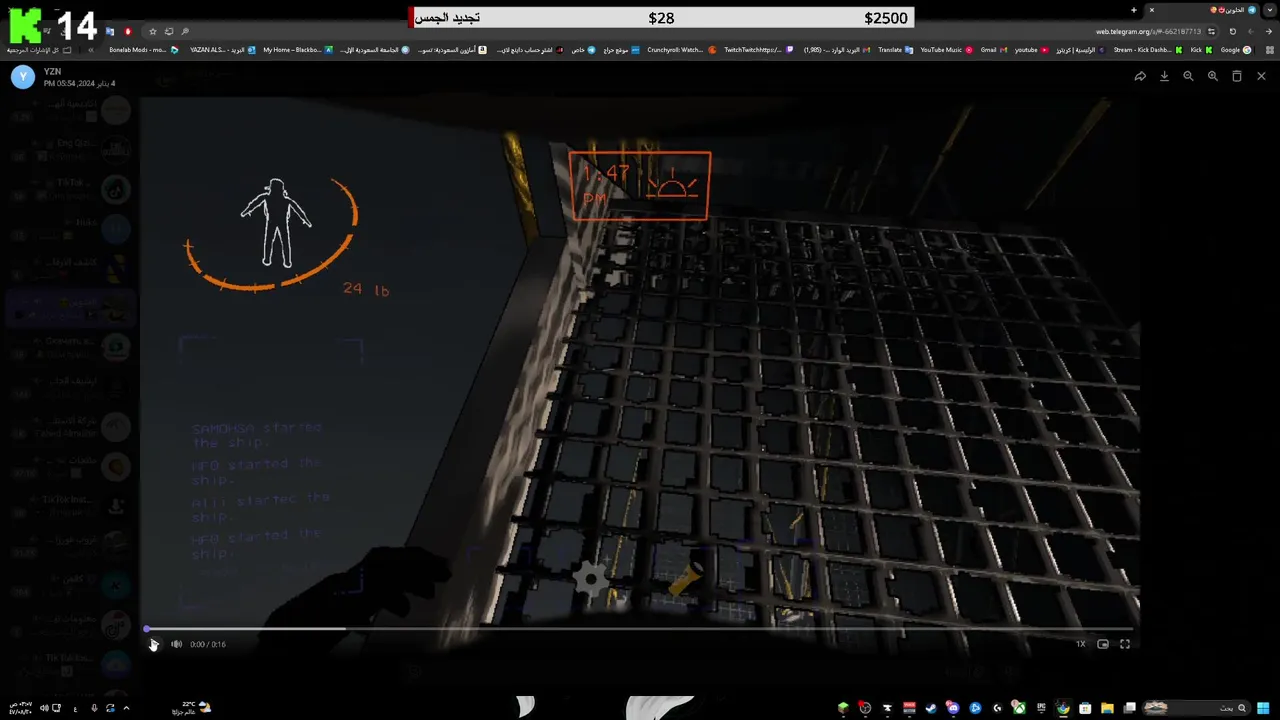This screenshot has height=720, width=1280.
Task: Open the YZN sender avatar
Action: [23, 77]
